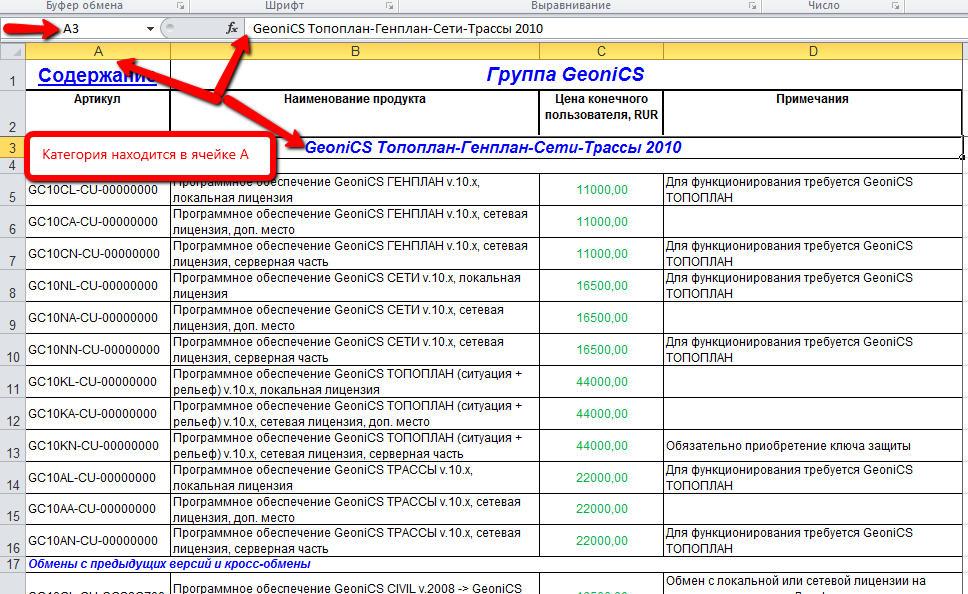This screenshot has height=594, width=968.
Task: Select cell GC10CL-CU-00000000
Action: point(98,190)
